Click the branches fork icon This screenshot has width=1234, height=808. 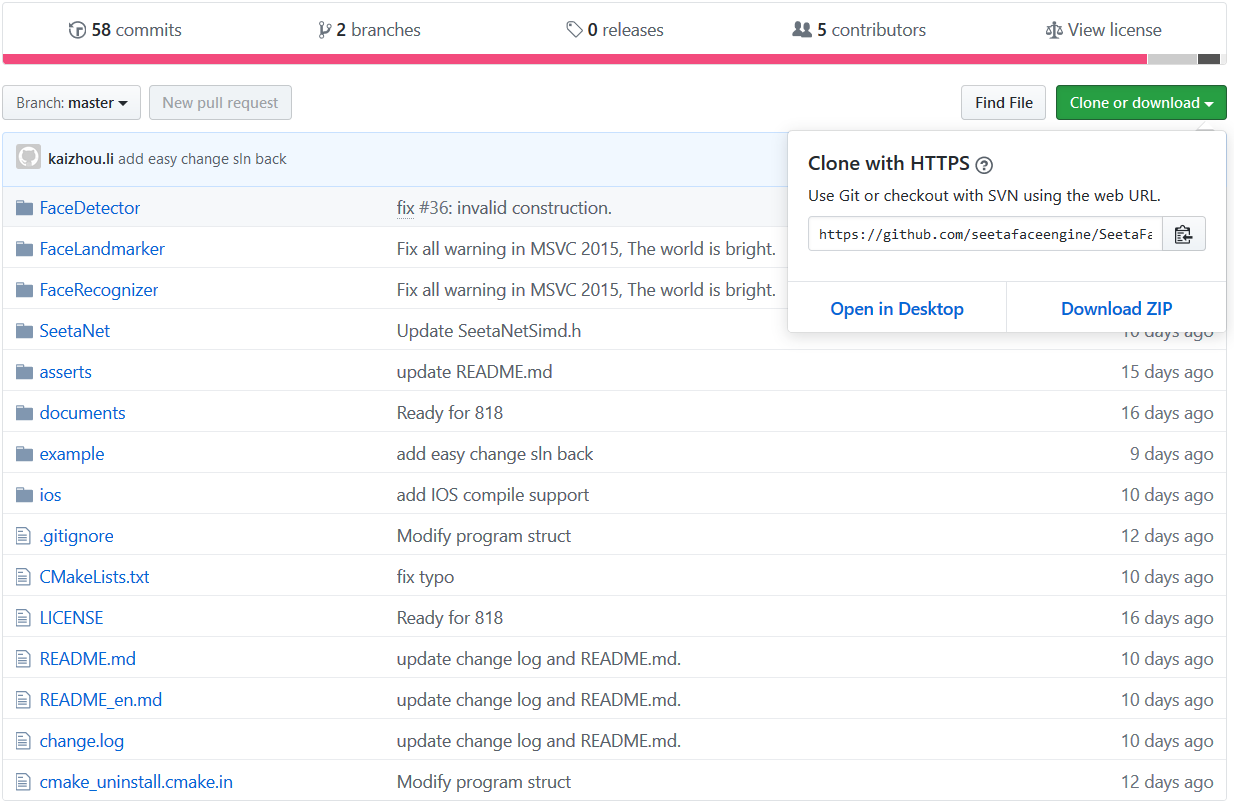[325, 29]
